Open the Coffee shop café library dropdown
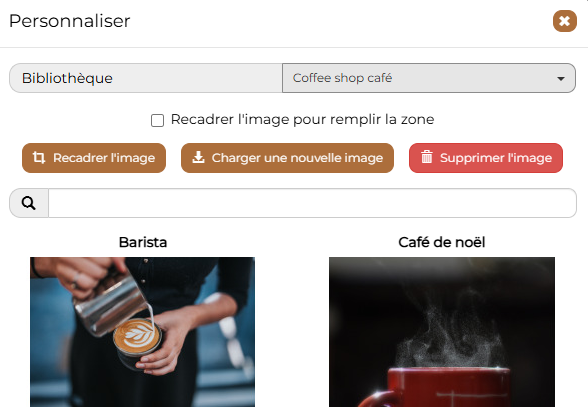This screenshot has height=414, width=588. pyautogui.click(x=429, y=78)
